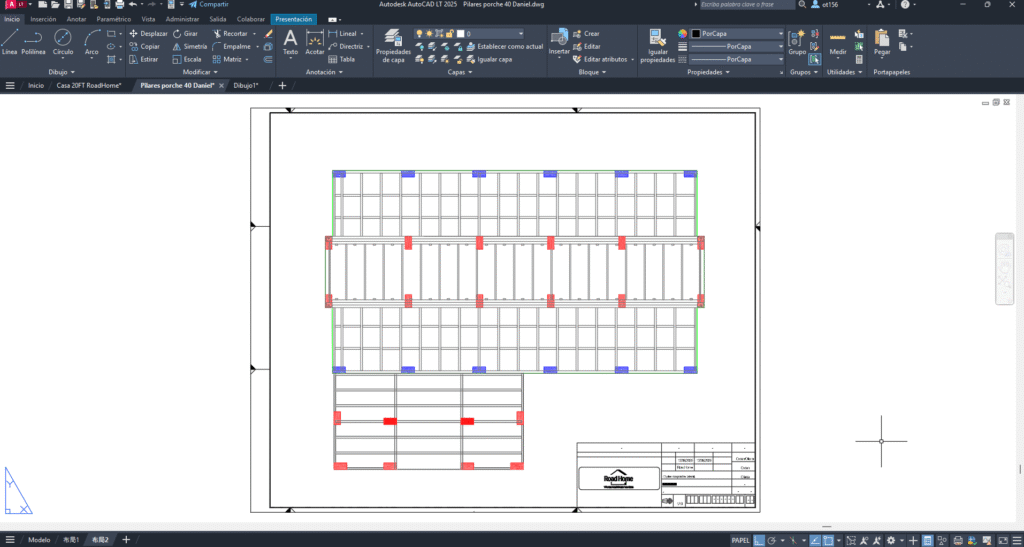Toggle PAPEL space button in status bar
Image resolution: width=1024 pixels, height=547 pixels.
coord(741,540)
